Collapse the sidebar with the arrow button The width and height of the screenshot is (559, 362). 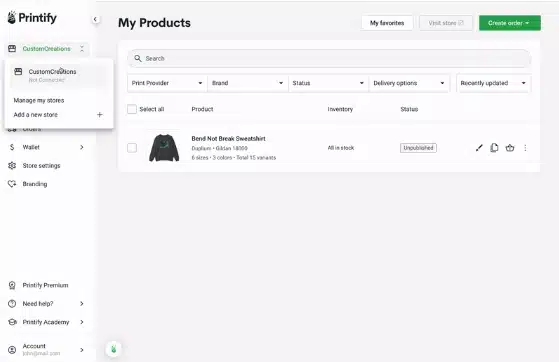click(95, 19)
